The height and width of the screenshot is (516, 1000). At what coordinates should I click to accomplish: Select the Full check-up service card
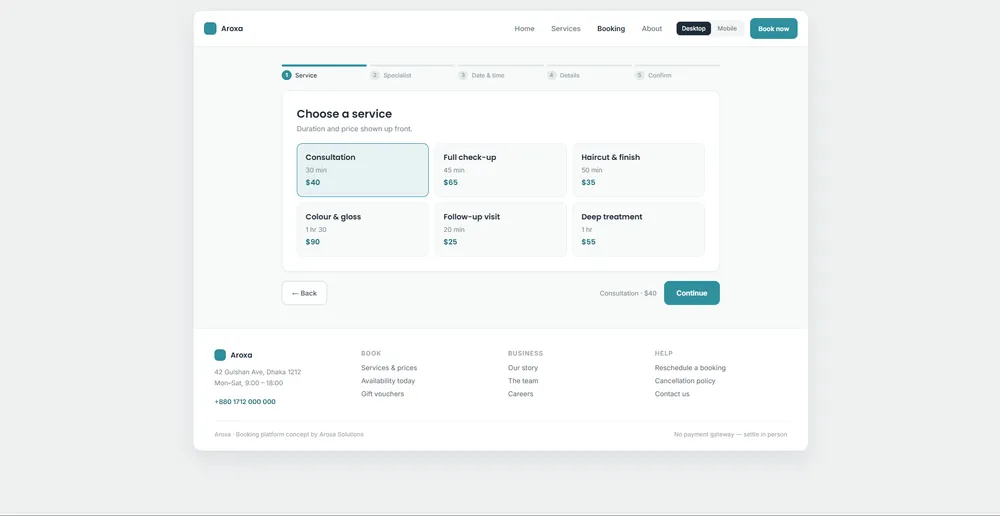[501, 170]
